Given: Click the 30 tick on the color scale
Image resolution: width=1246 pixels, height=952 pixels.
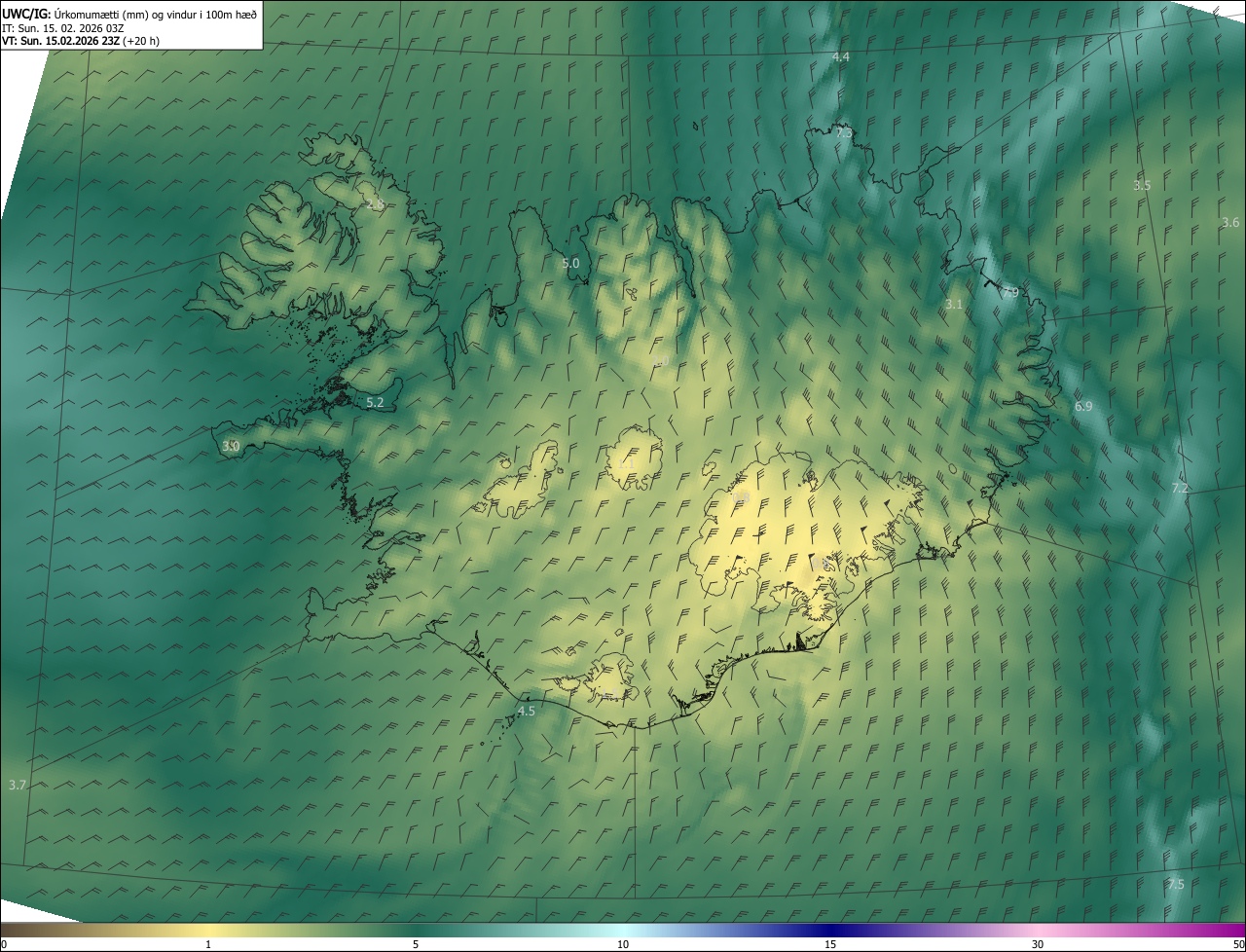Looking at the screenshot, I should coord(1038,944).
